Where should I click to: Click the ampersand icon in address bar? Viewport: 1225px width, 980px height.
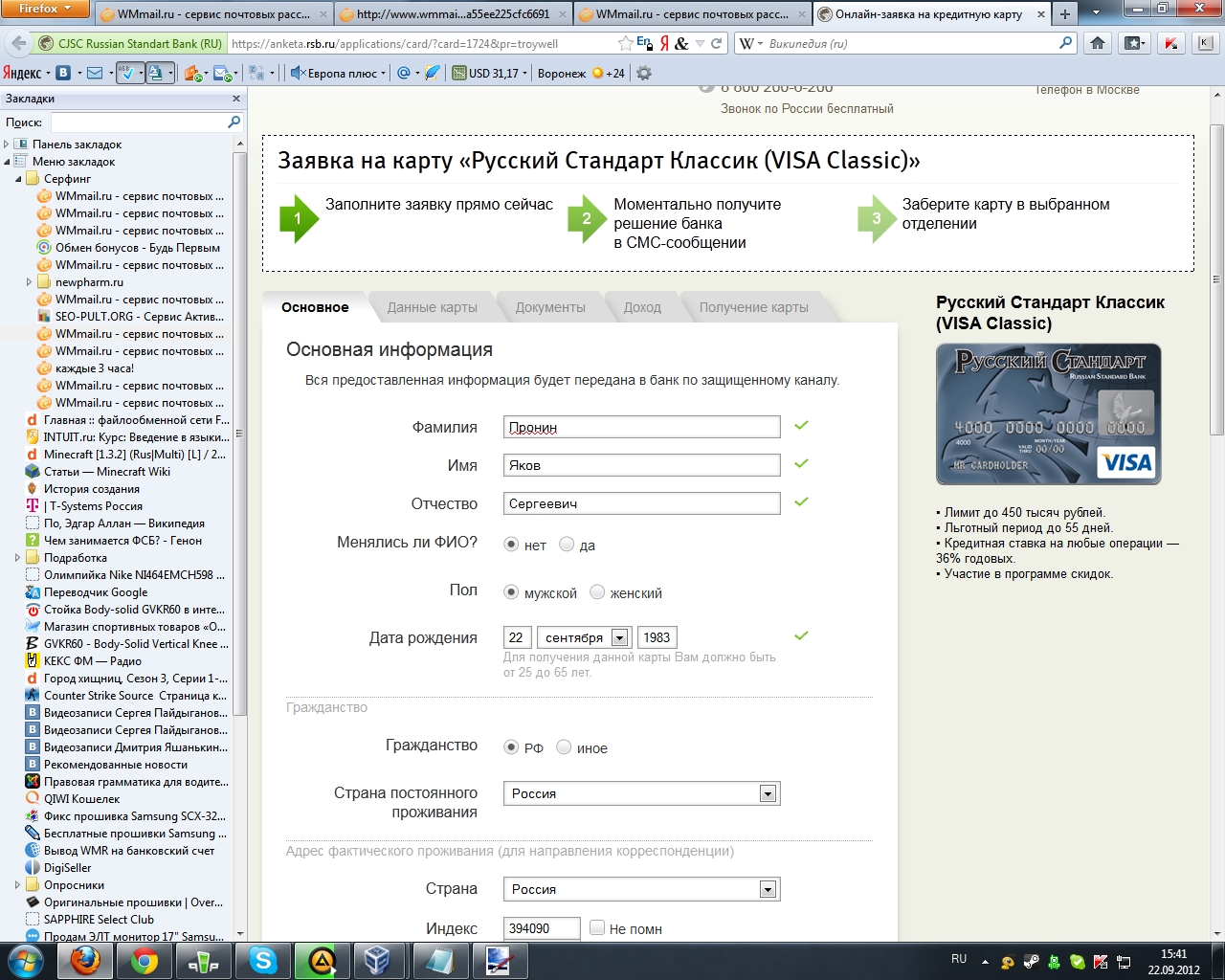click(681, 43)
